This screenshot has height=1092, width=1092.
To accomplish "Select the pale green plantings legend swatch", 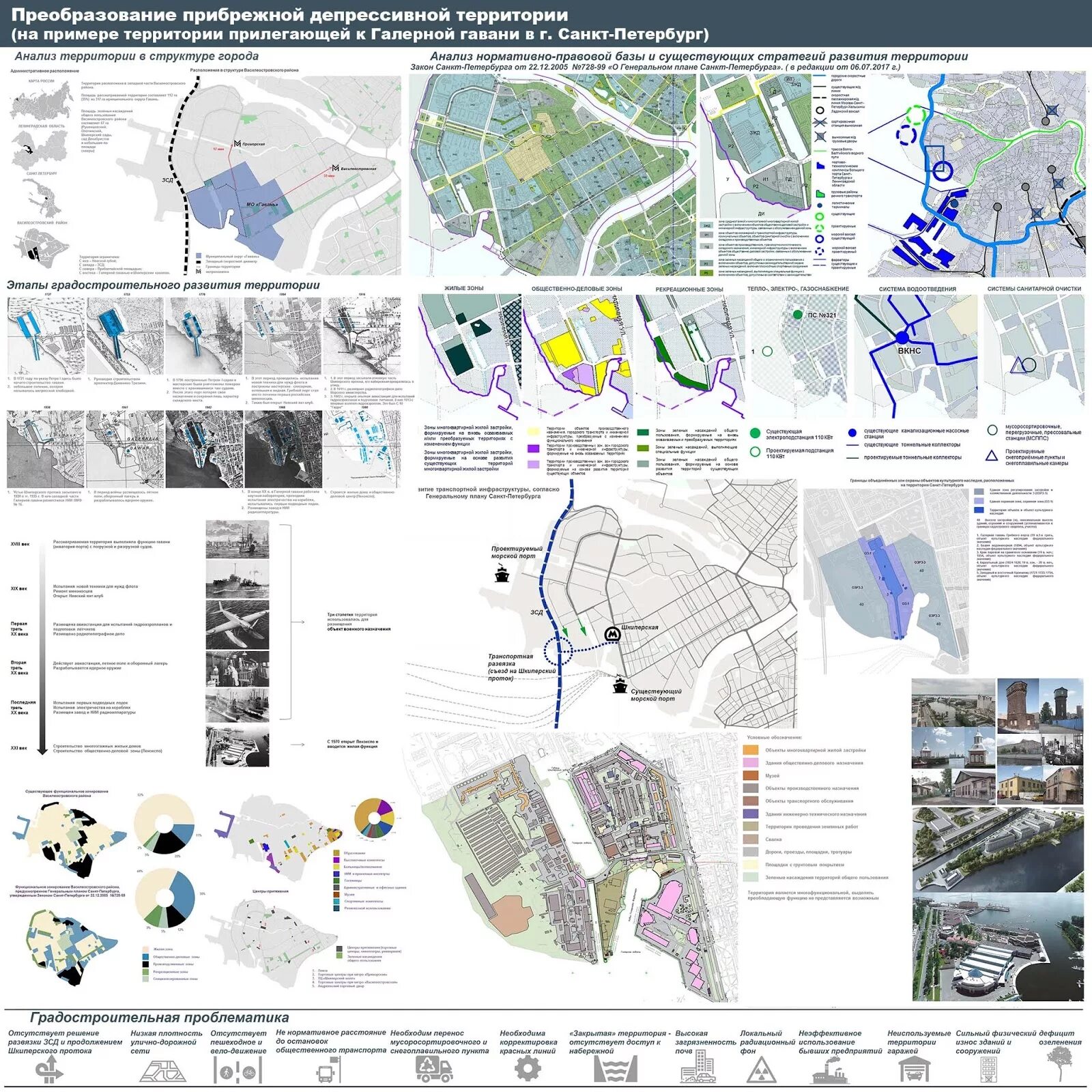I will 750,877.
